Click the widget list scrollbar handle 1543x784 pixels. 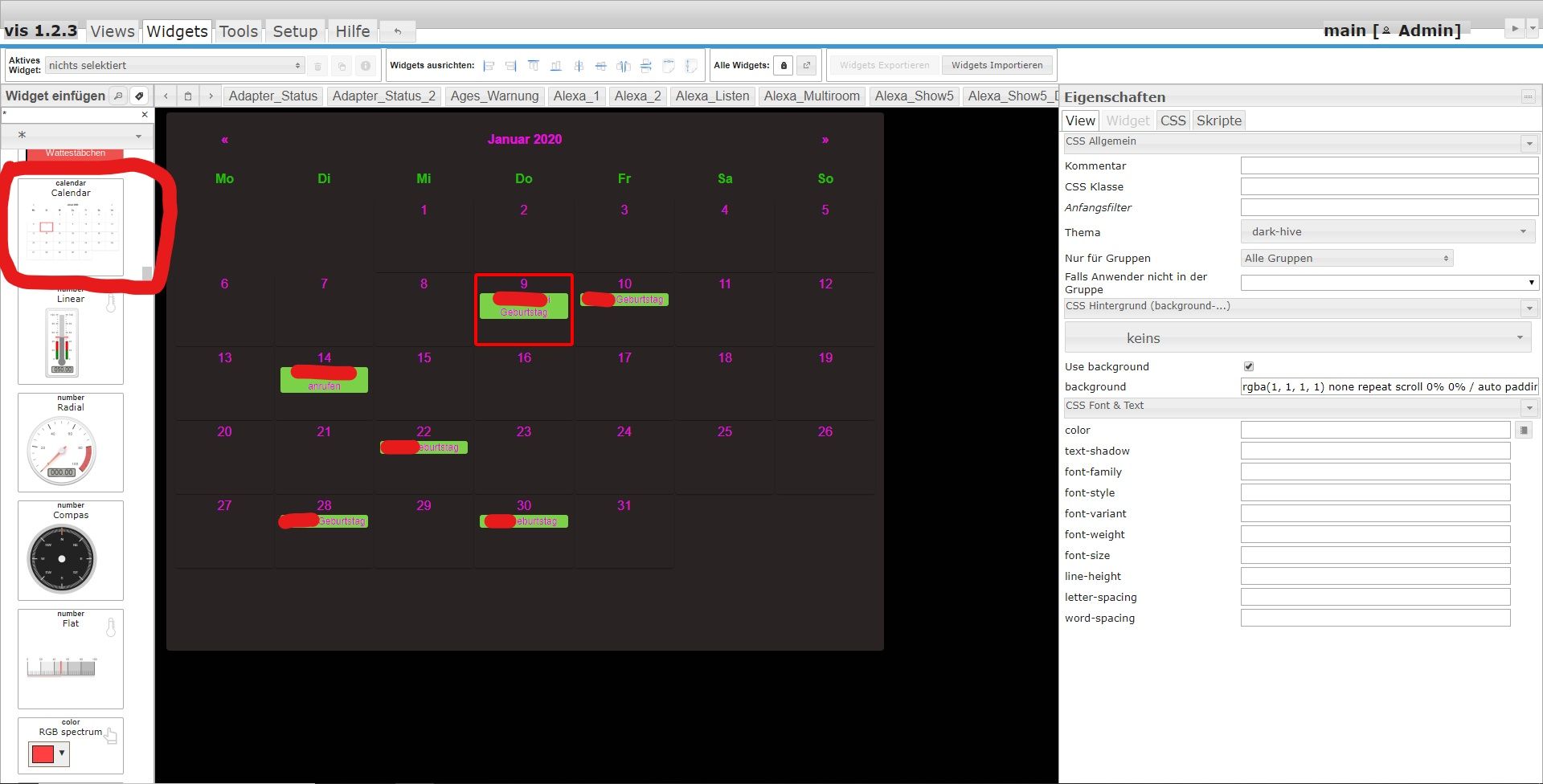(x=146, y=273)
